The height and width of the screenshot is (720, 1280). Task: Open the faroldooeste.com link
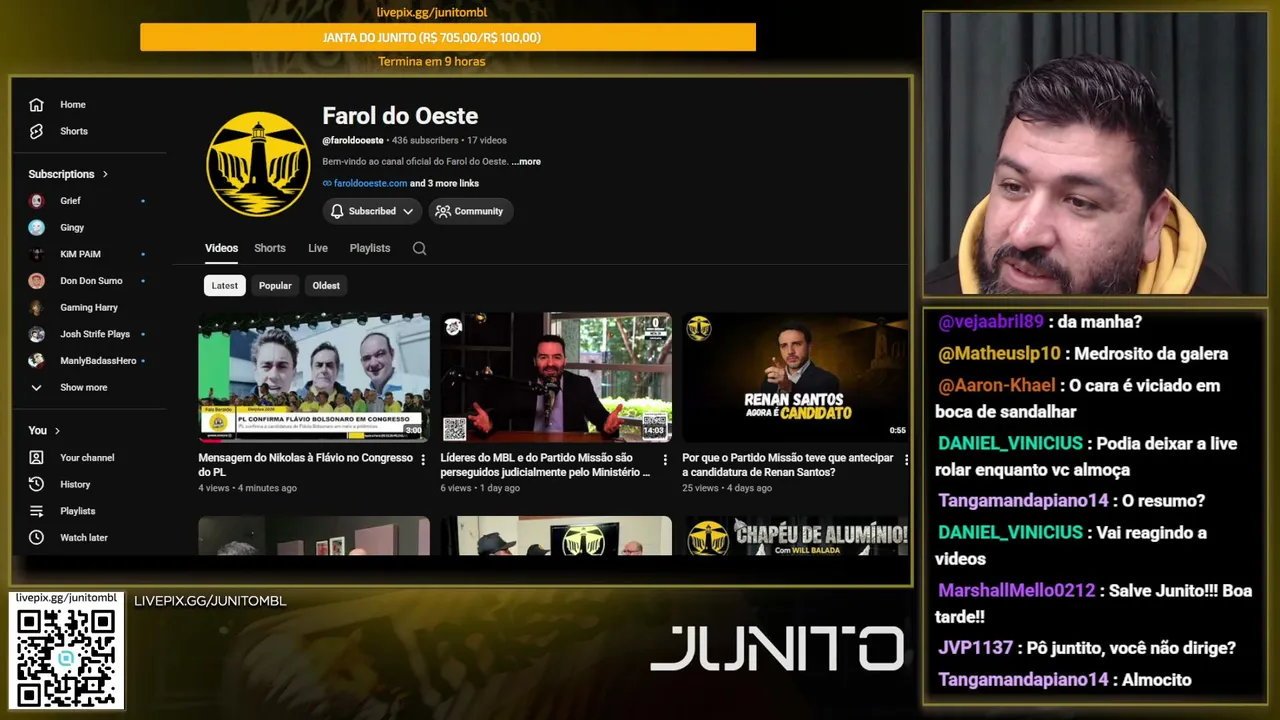(x=370, y=184)
